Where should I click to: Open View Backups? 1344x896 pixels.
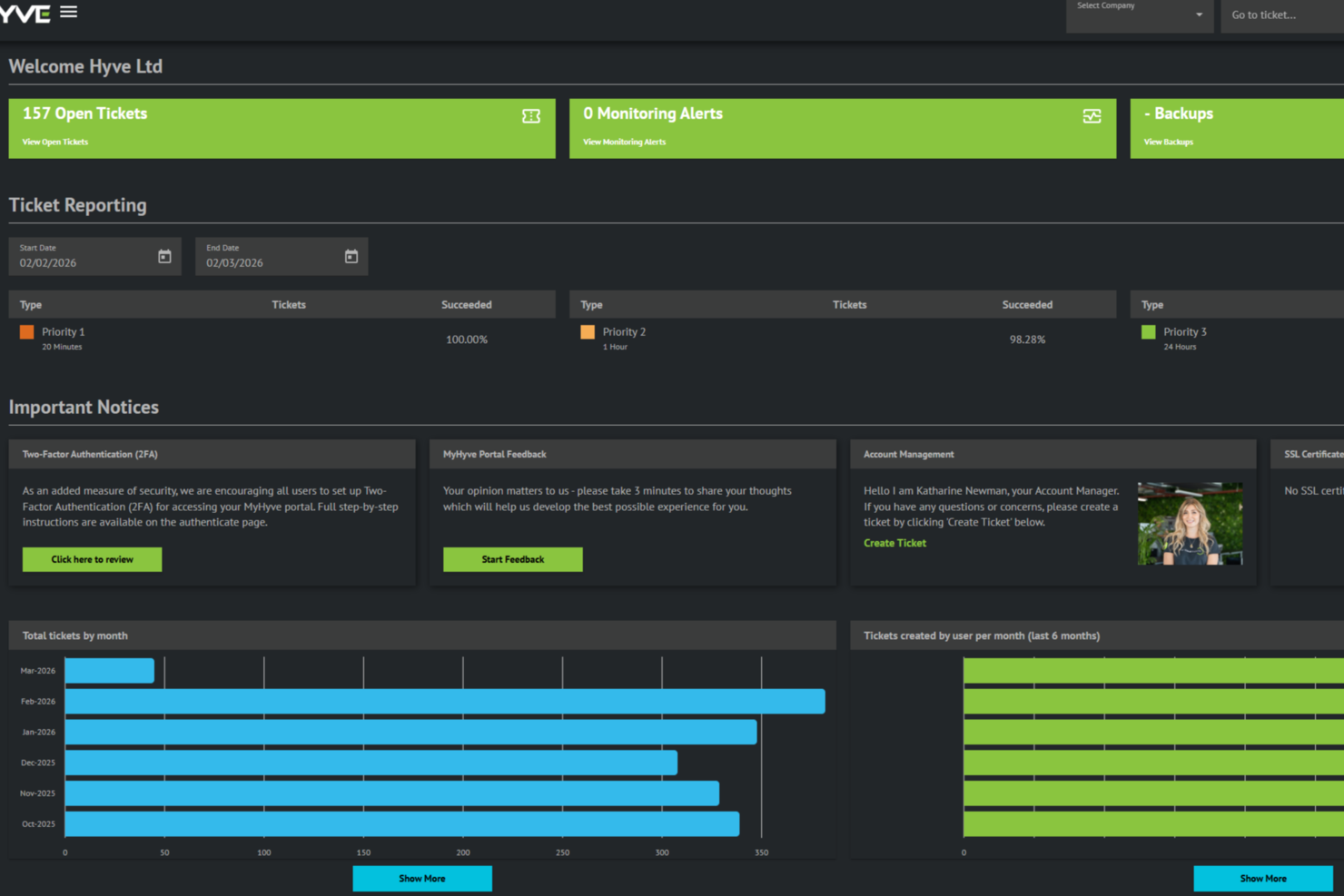[x=1168, y=142]
